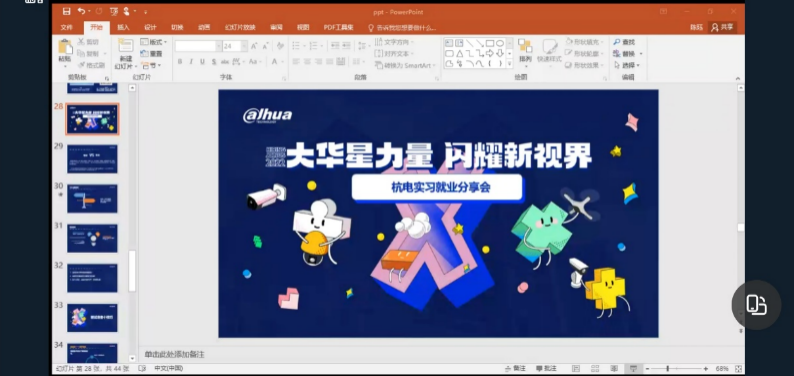Viewport: 794px width, 376px height.
Task: Toggle text Shadow (S)
Action: [x=214, y=62]
